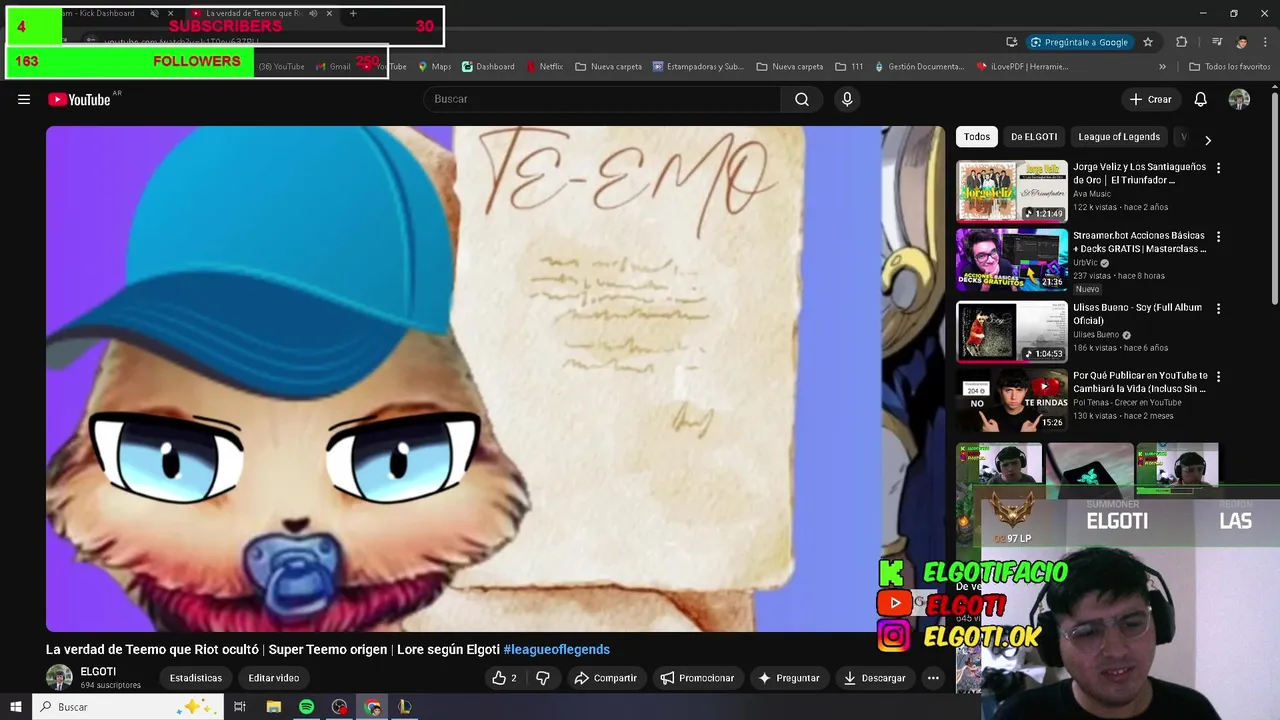Mute the La verdad de Teemo tab audio
The image size is (1280, 720).
click(313, 13)
